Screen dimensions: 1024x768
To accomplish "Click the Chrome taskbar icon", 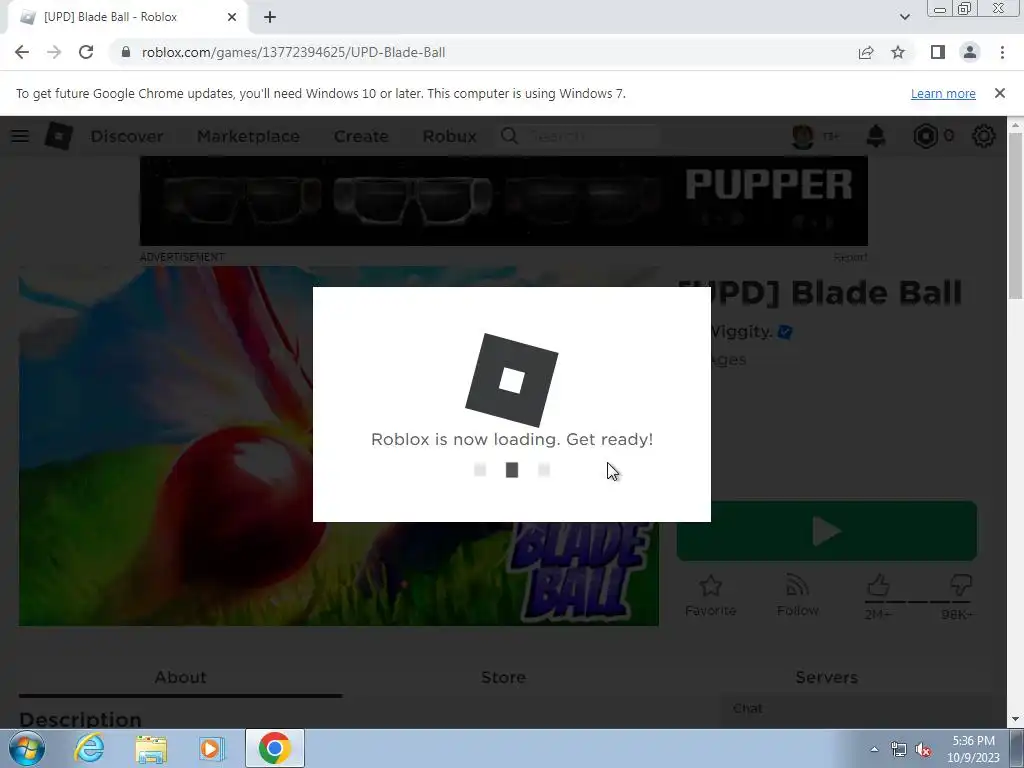I will (x=274, y=748).
